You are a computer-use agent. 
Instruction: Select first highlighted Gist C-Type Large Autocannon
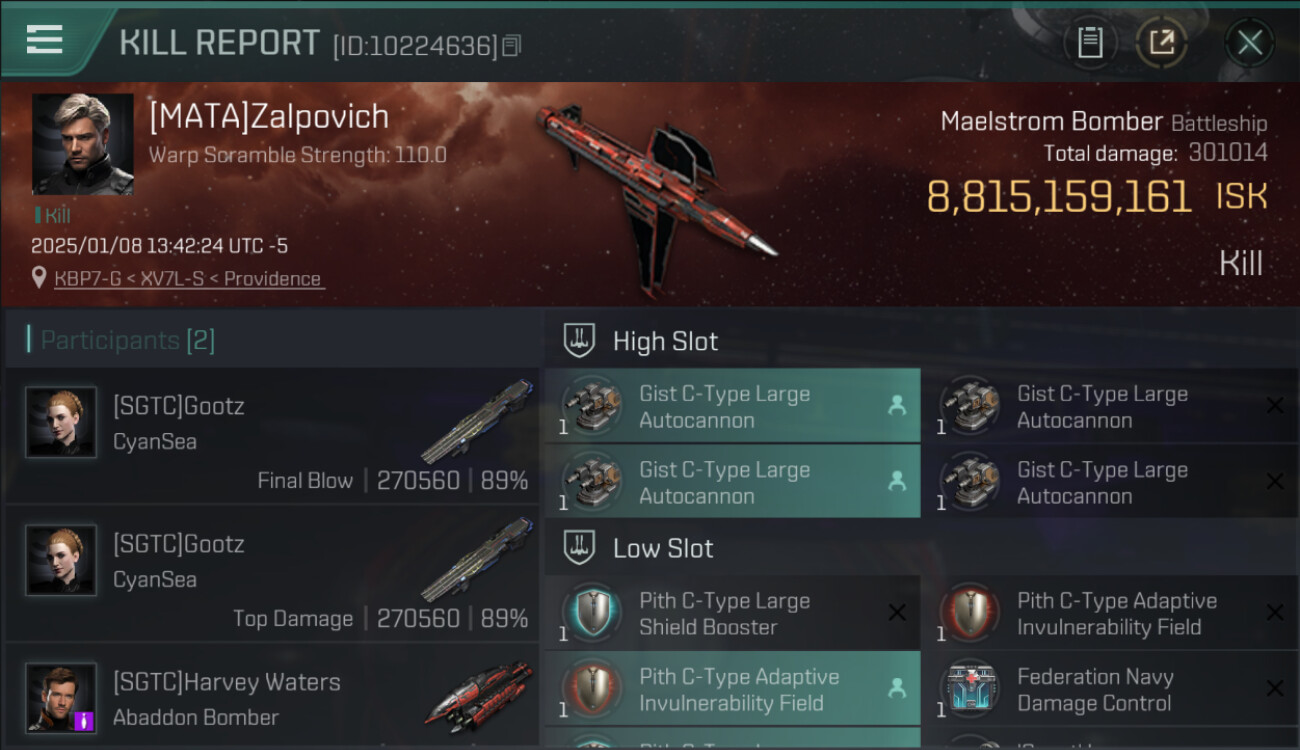732,406
